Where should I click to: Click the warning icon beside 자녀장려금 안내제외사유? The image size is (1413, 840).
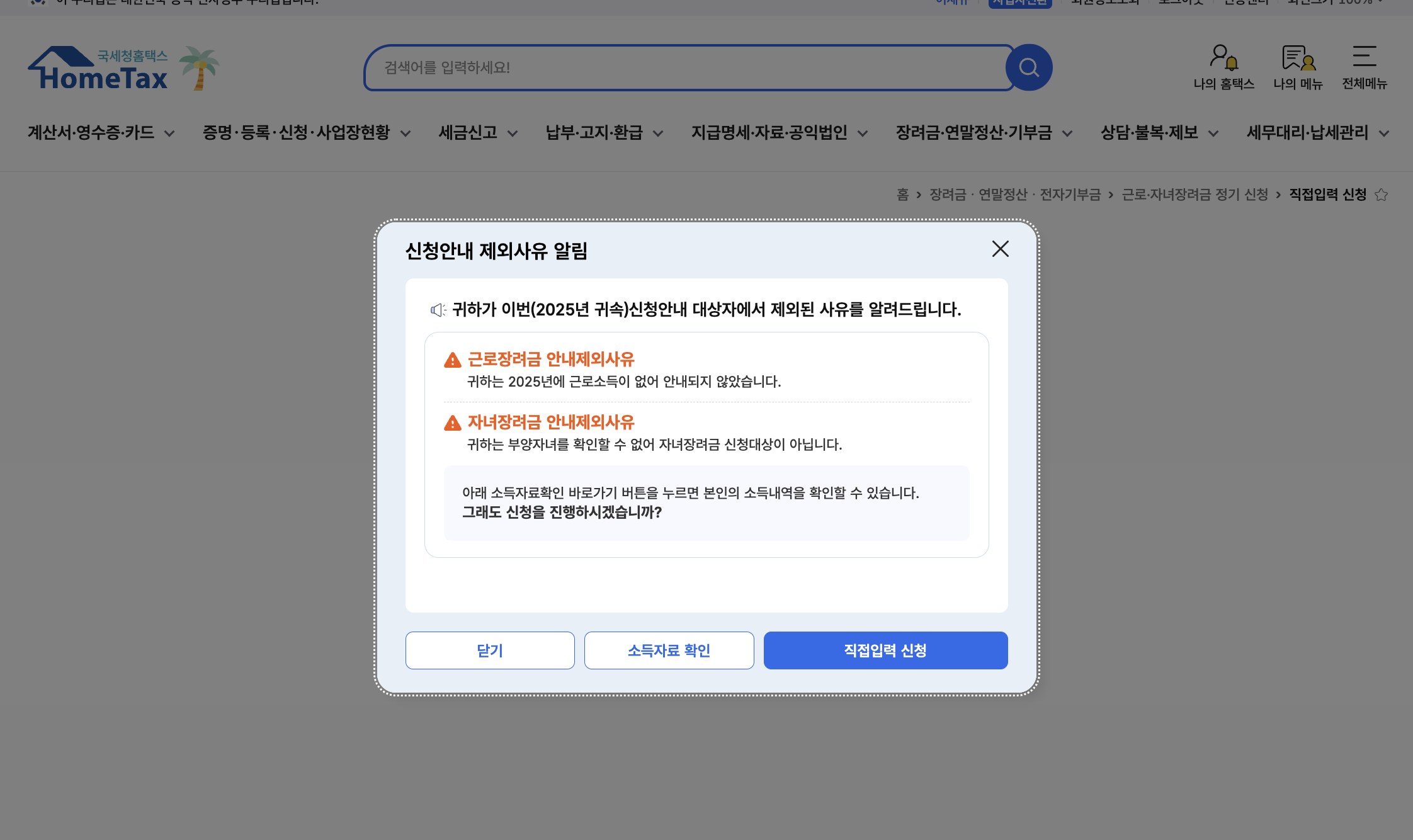pyautogui.click(x=452, y=423)
